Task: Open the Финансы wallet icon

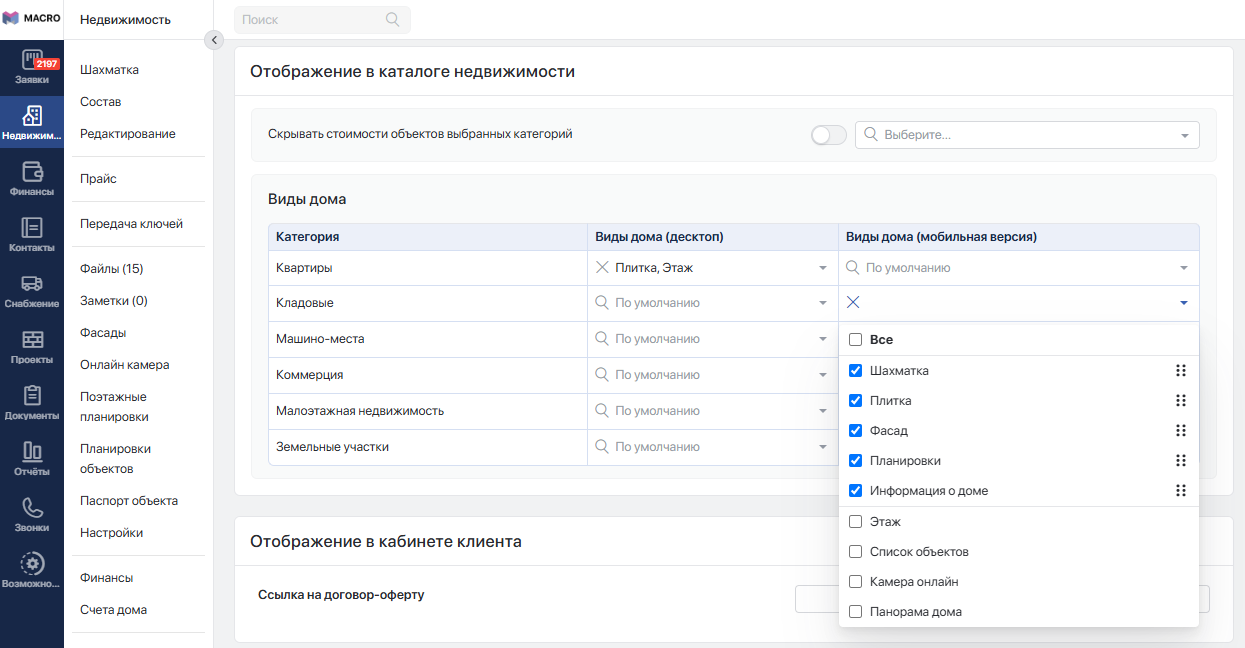Action: click(x=32, y=172)
